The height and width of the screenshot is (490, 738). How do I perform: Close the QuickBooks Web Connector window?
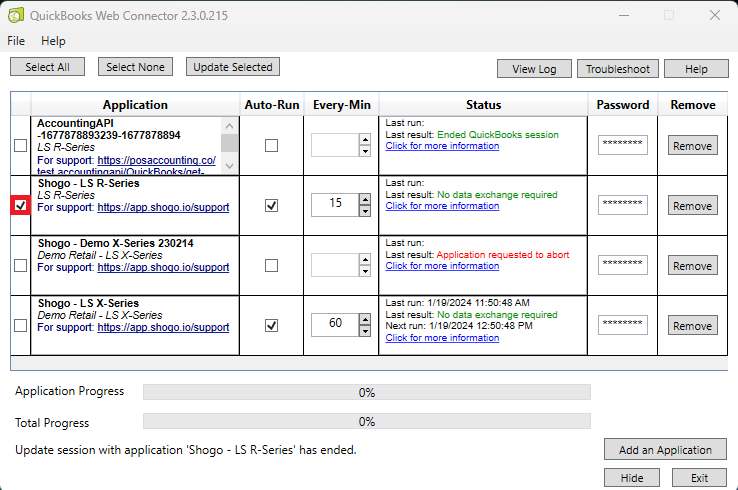(x=715, y=16)
